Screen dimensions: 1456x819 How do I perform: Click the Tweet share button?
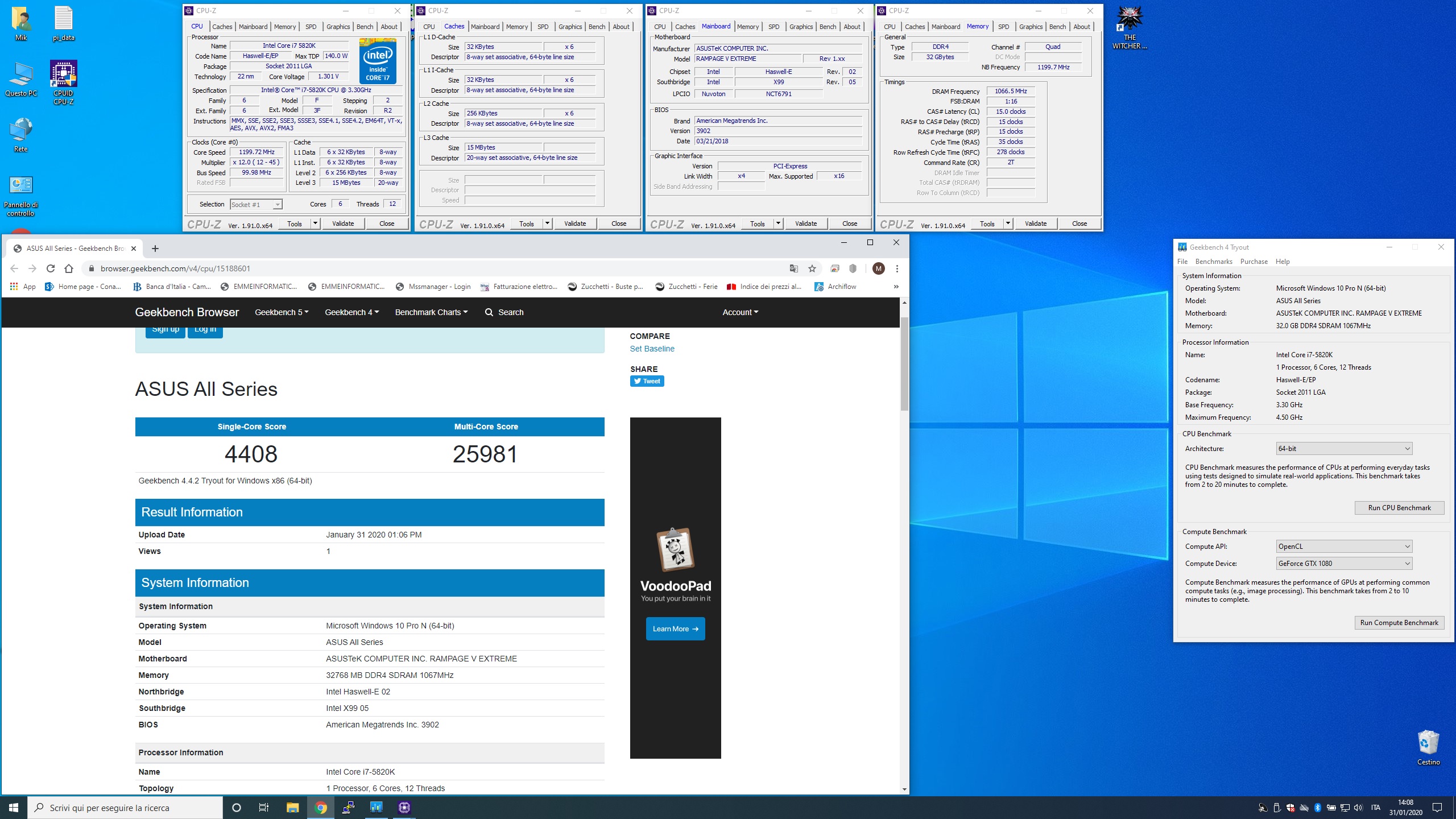[x=647, y=381]
